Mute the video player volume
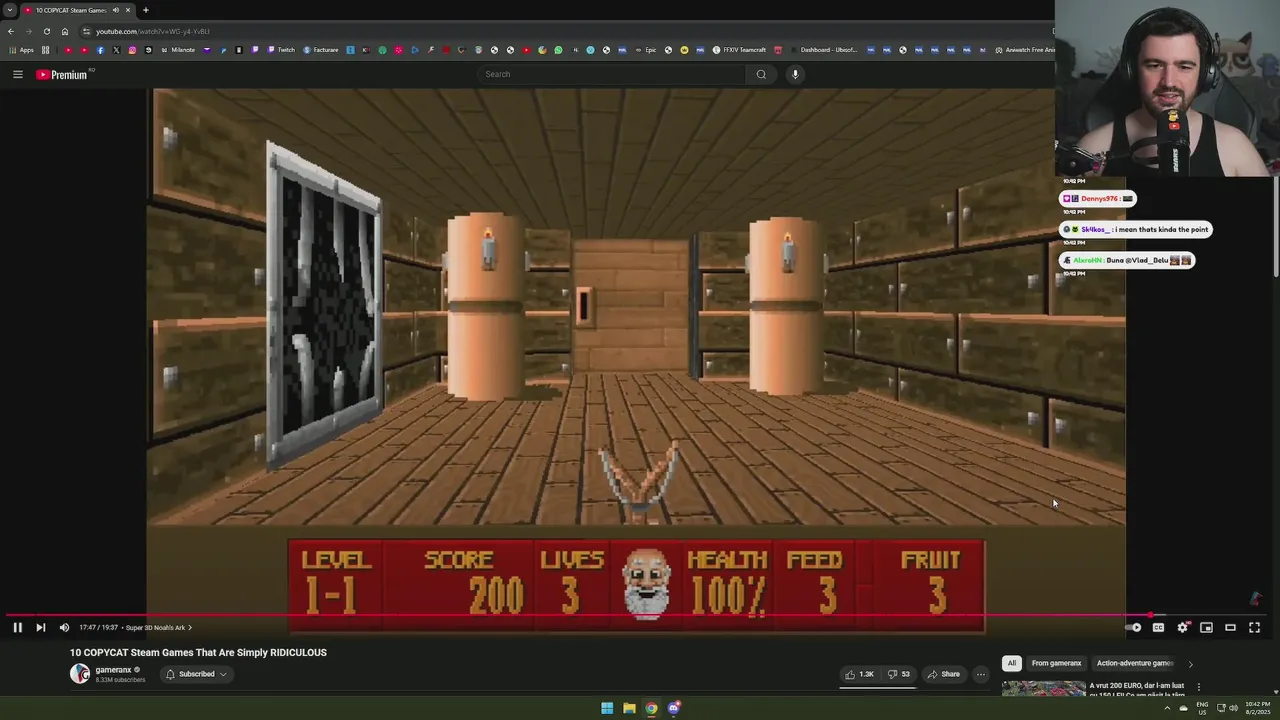The height and width of the screenshot is (720, 1280). 64,627
